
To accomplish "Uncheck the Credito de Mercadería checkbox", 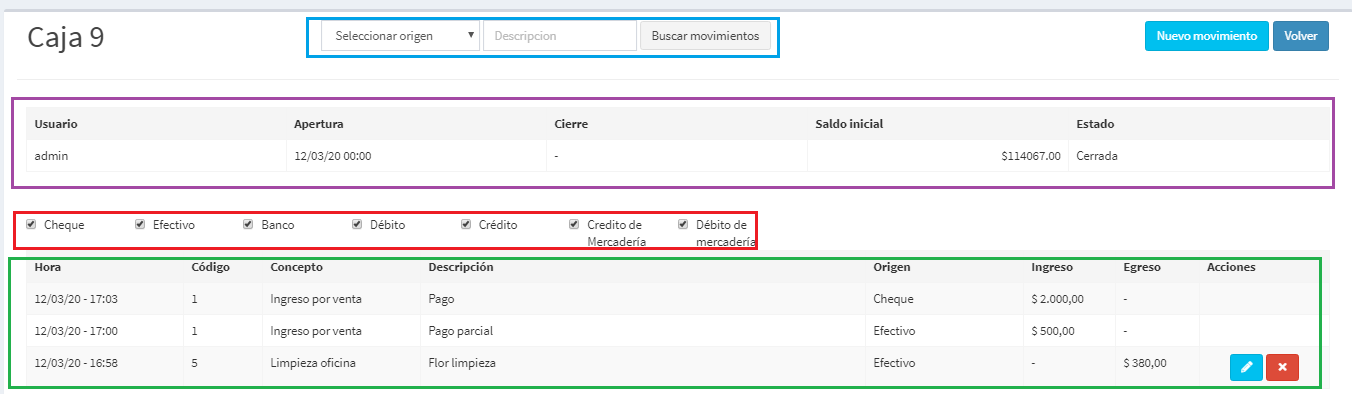I will point(574,224).
